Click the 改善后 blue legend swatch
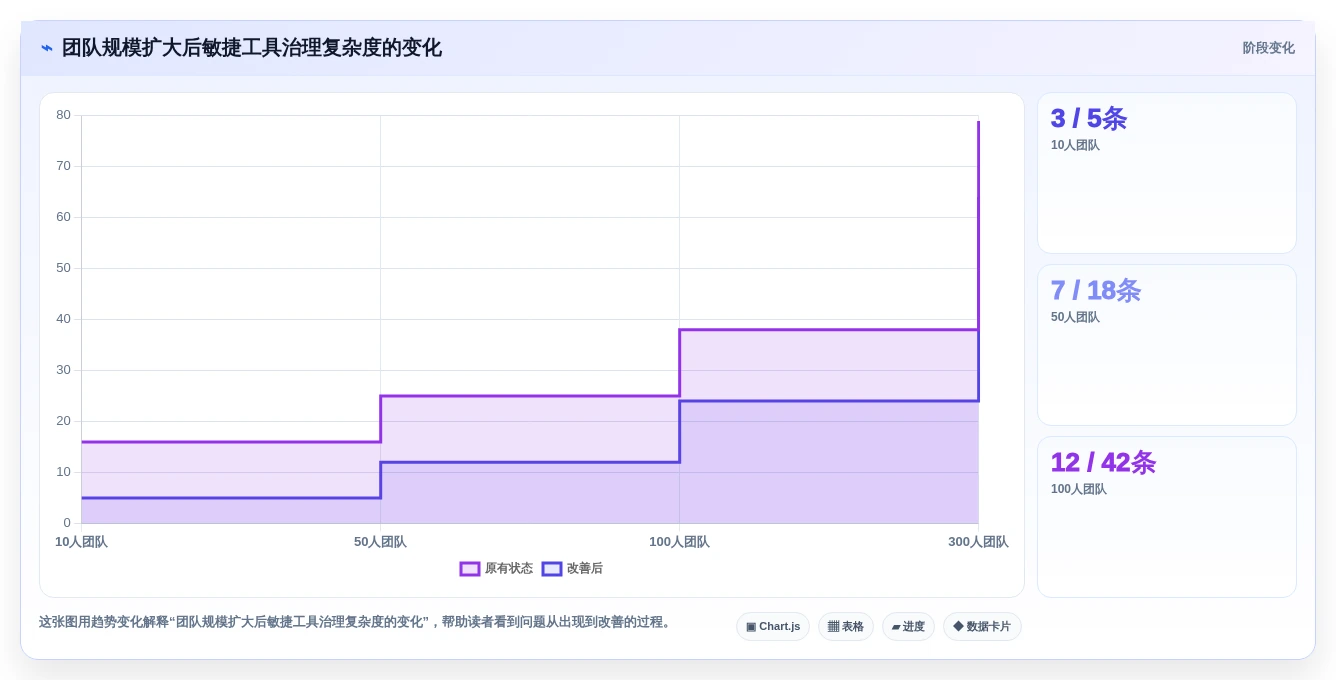The image size is (1336, 680). [552, 569]
